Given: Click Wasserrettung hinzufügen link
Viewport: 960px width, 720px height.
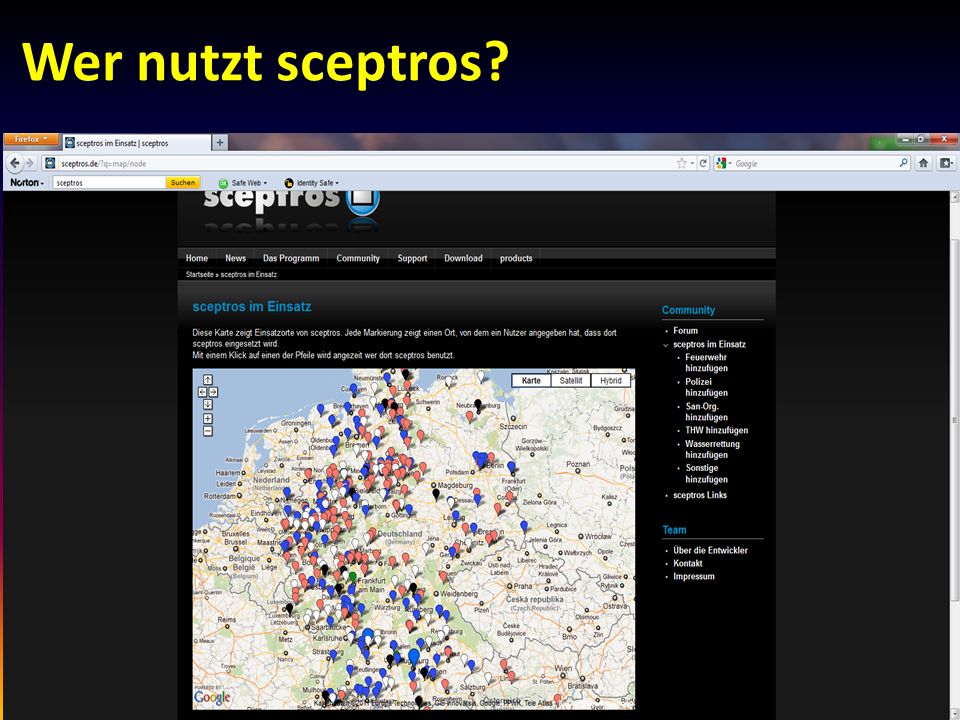Looking at the screenshot, I should 712,449.
